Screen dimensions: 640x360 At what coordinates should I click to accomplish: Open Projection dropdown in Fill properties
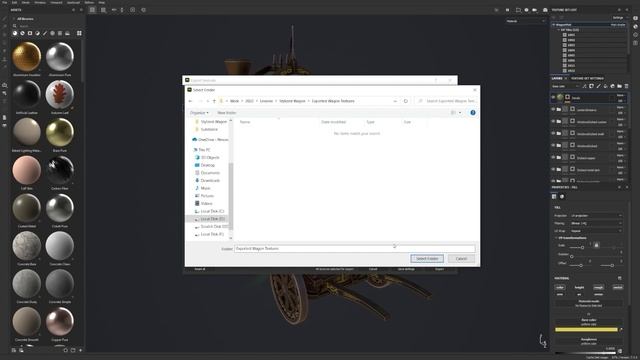click(x=596, y=216)
